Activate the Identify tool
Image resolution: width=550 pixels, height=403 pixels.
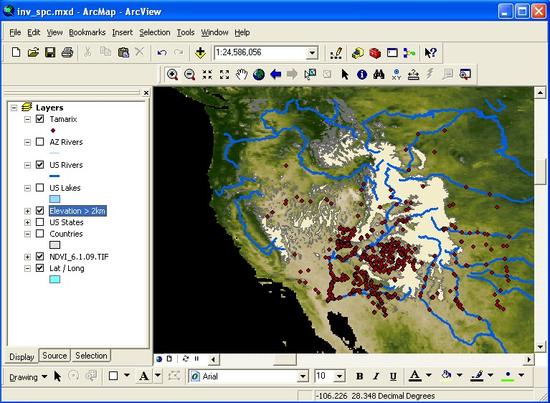(x=362, y=74)
